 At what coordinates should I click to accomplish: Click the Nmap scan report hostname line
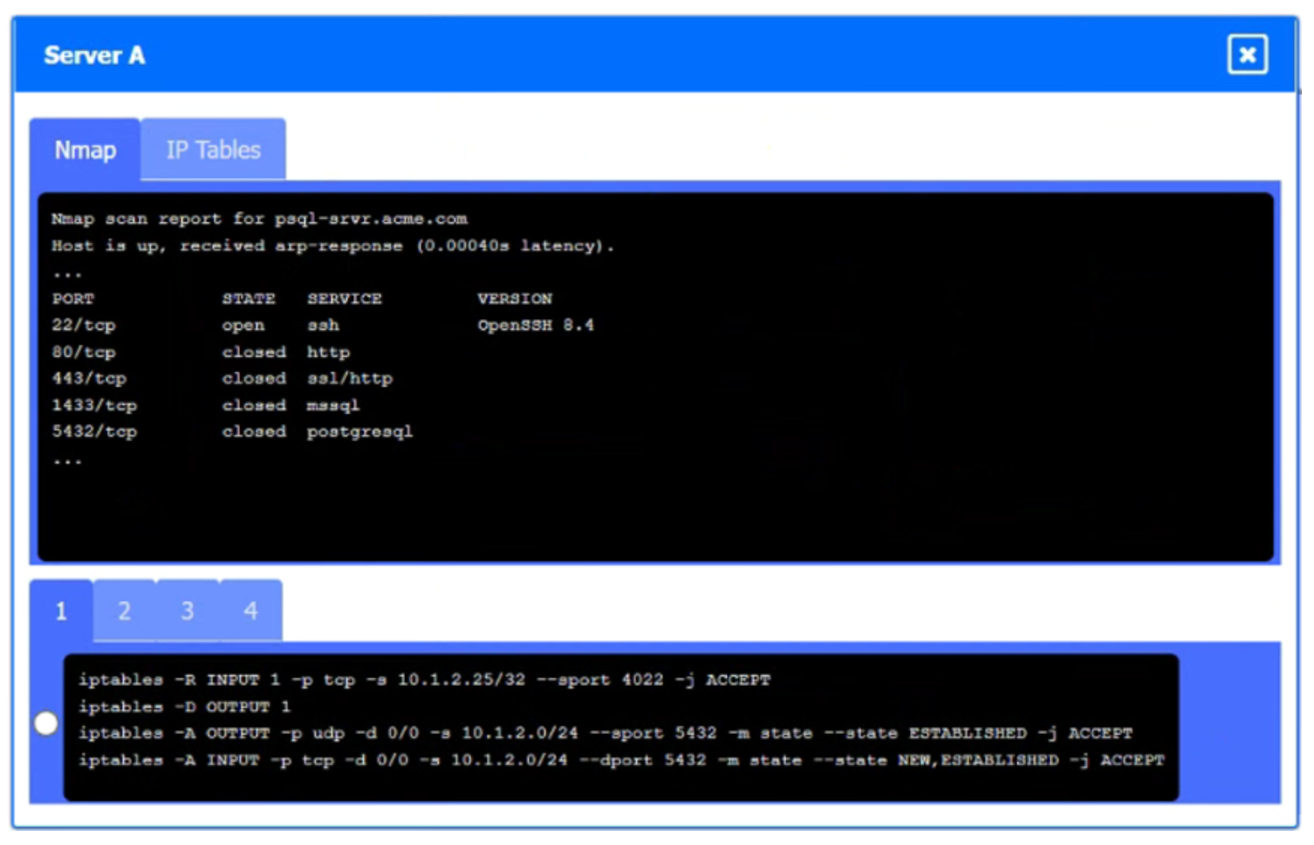(259, 219)
